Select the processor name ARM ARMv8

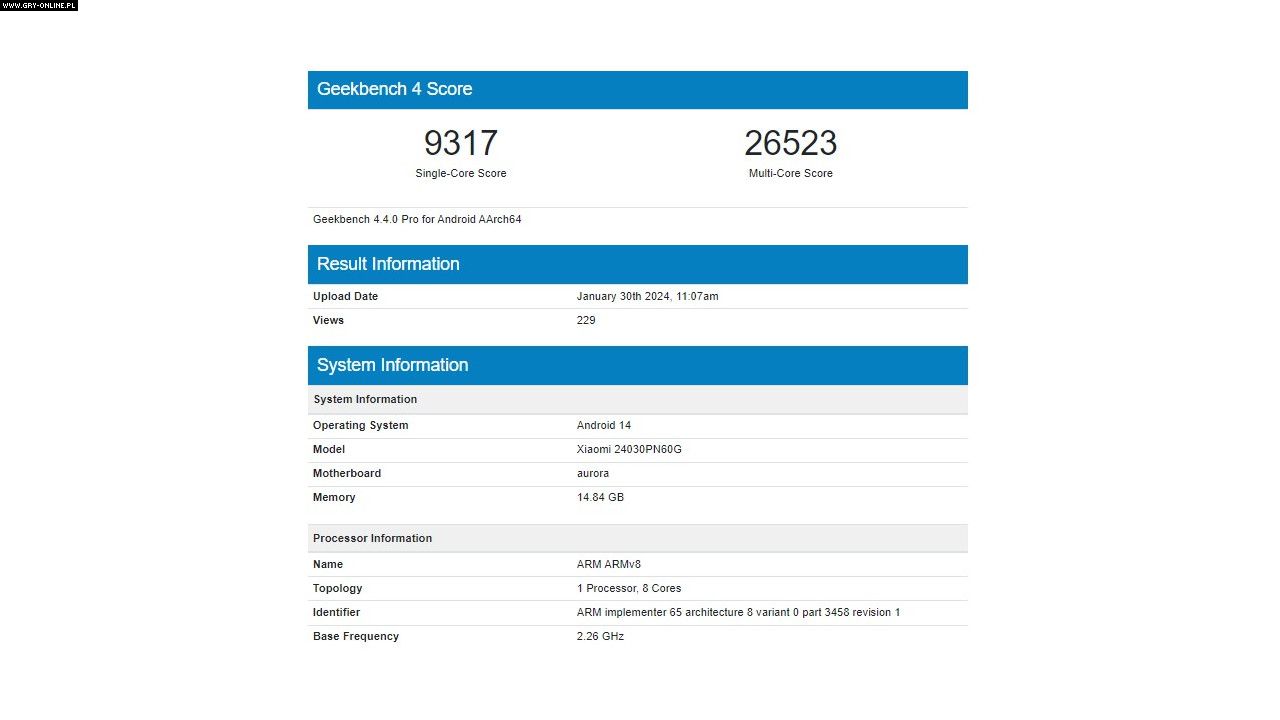609,565
